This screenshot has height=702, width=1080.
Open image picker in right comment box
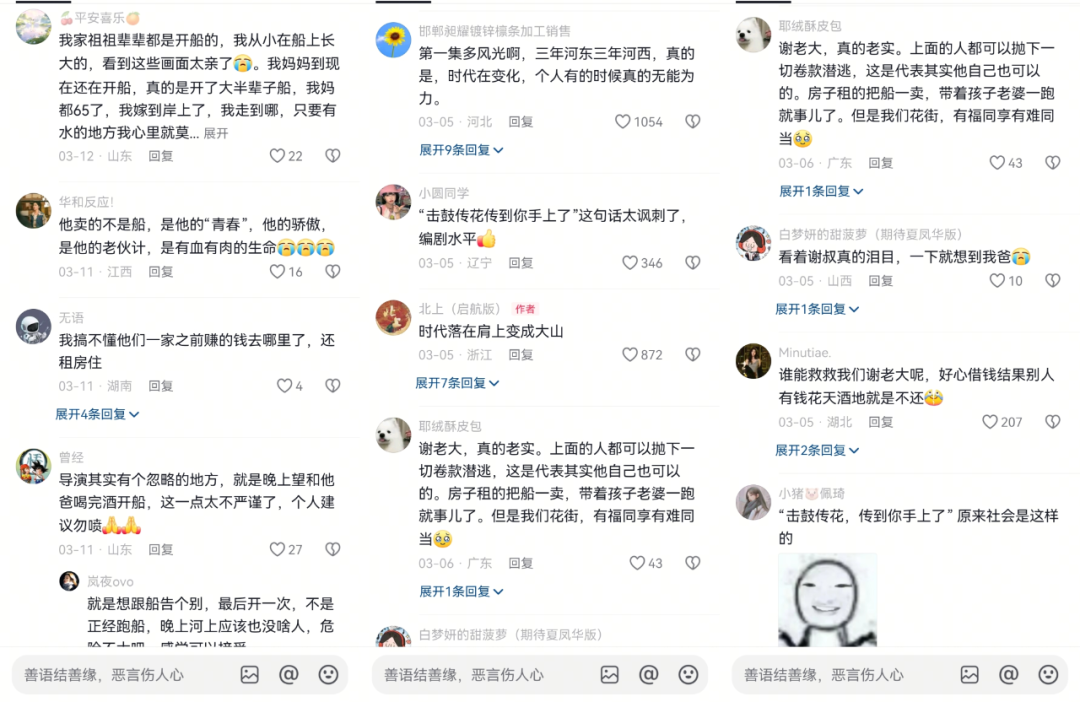[x=969, y=674]
